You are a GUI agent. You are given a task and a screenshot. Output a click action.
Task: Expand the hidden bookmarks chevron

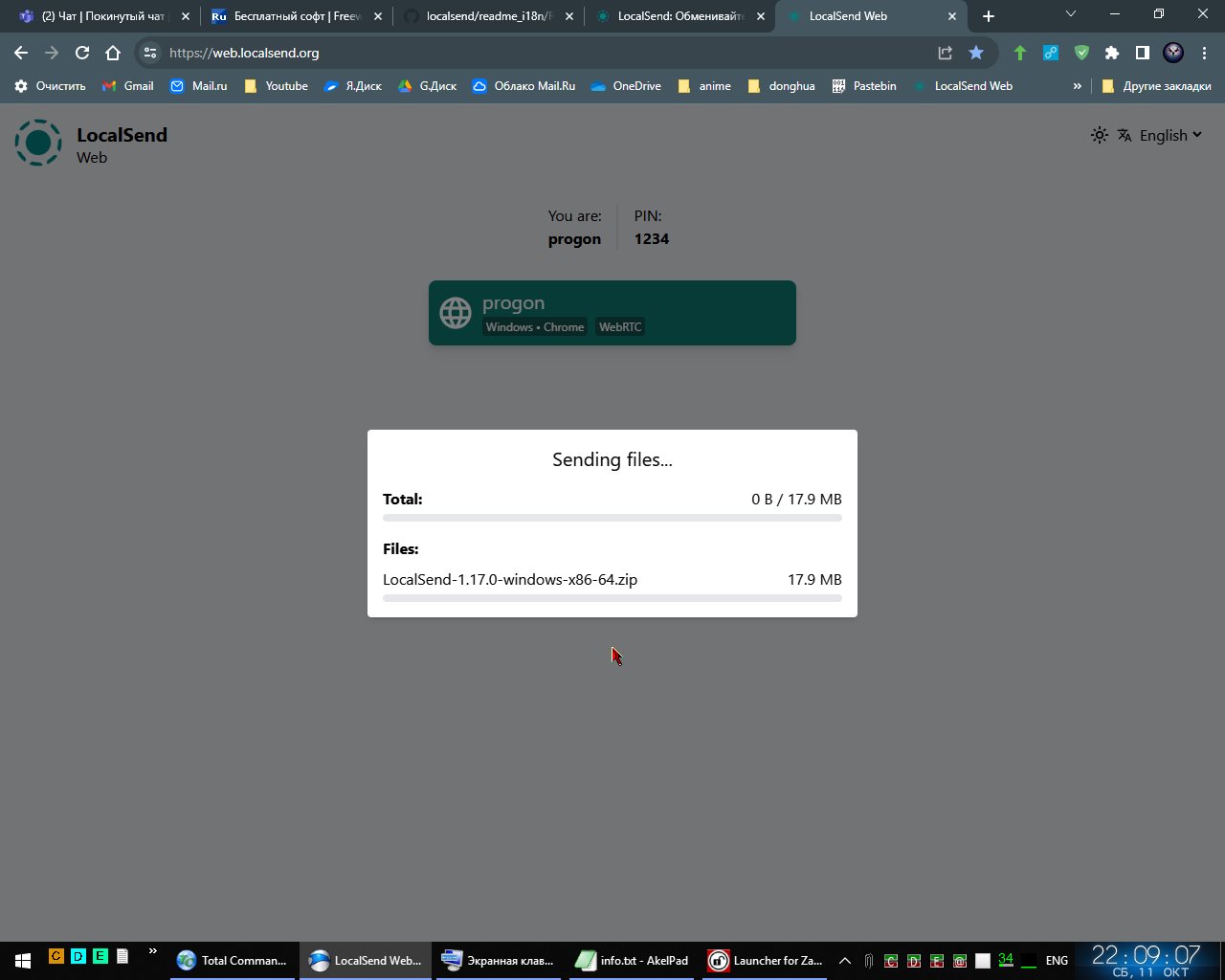tap(1077, 86)
